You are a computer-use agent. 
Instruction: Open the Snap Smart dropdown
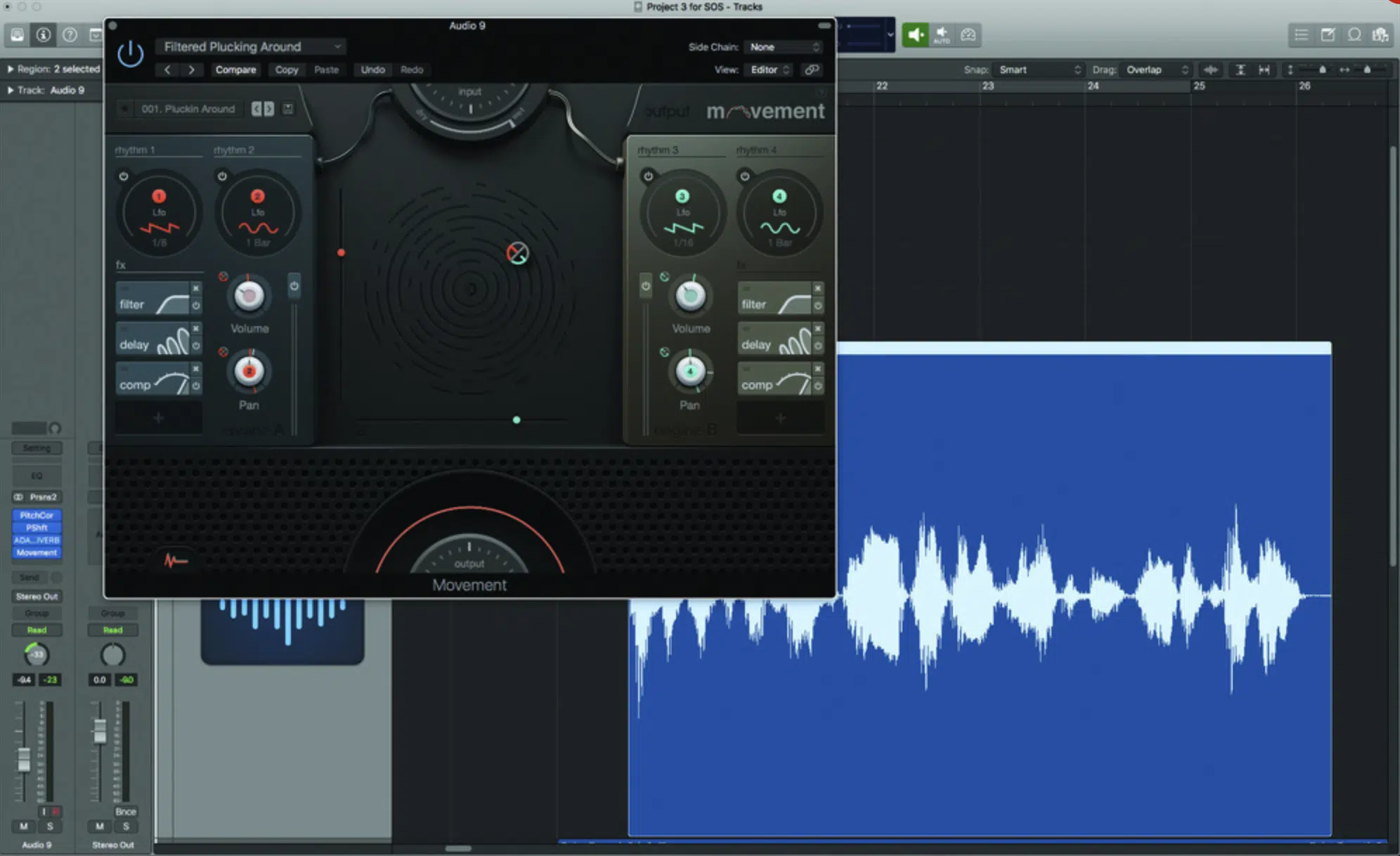click(x=1039, y=70)
